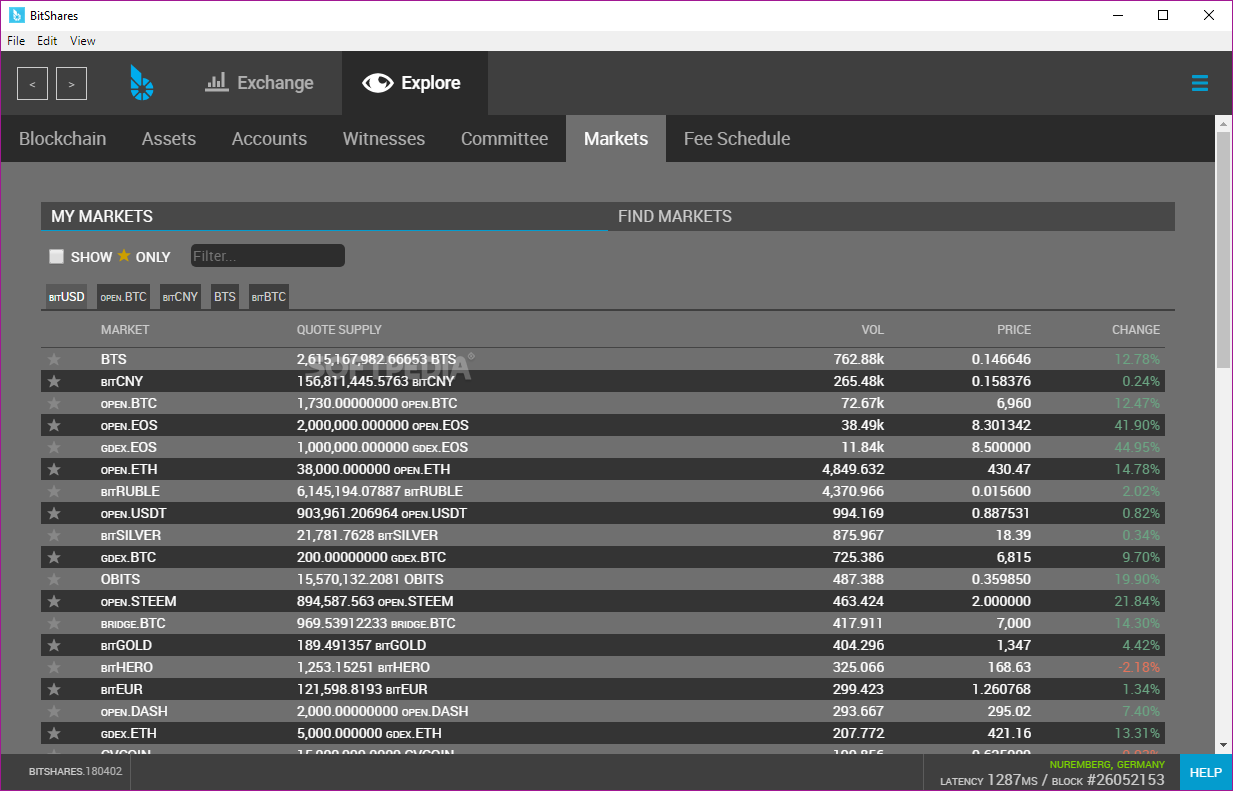This screenshot has height=791, width=1233.
Task: Switch to the Blockchain tab
Action: click(x=63, y=139)
